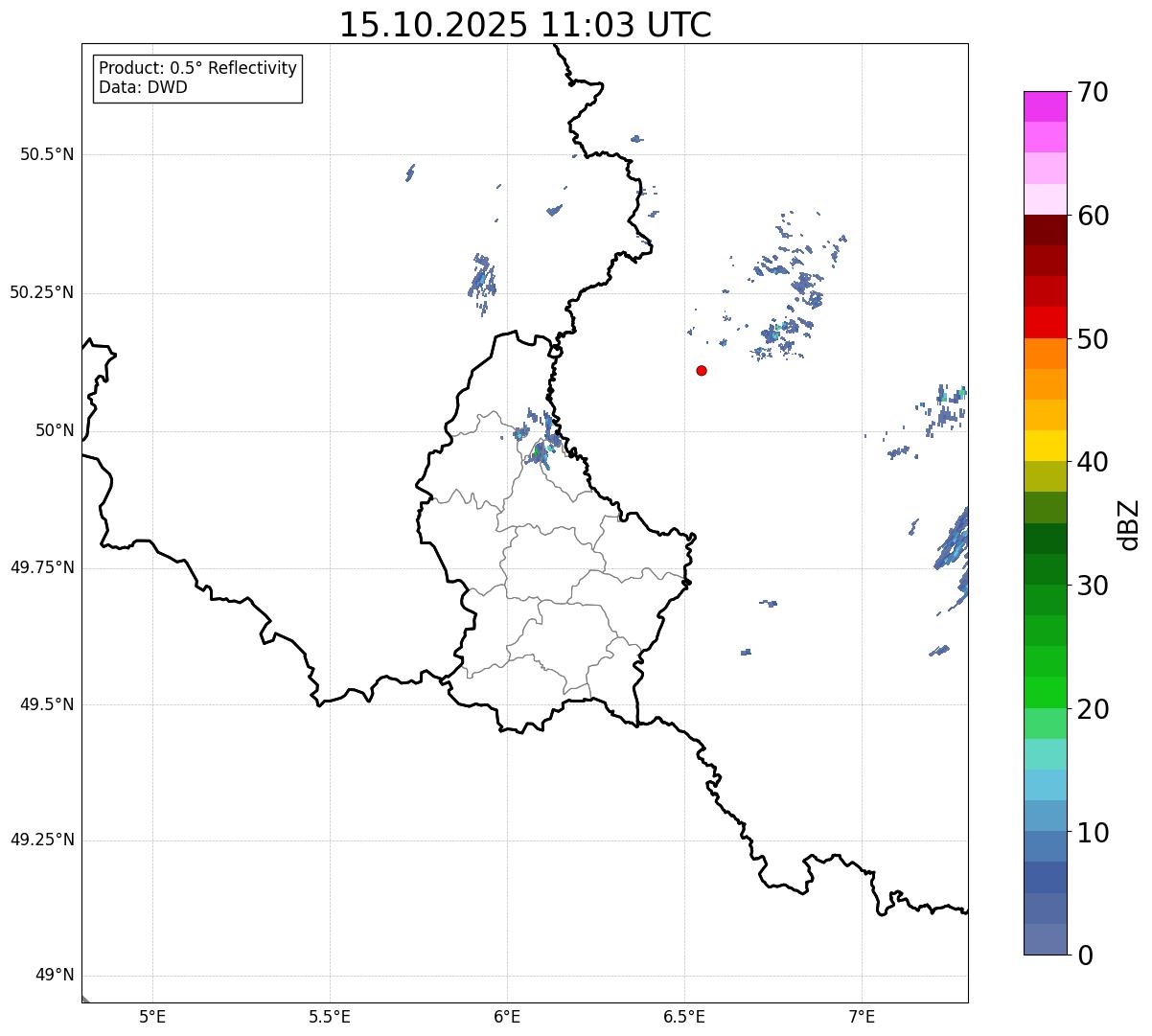Screen dimensions: 1152x1036
Task: Click the colorbar 20 tick label
Action: 1093,709
